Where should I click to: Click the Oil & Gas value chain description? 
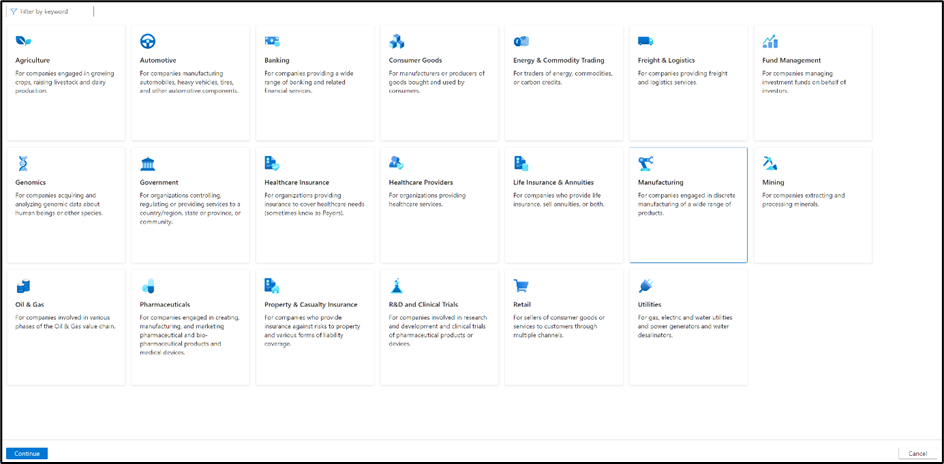65,322
